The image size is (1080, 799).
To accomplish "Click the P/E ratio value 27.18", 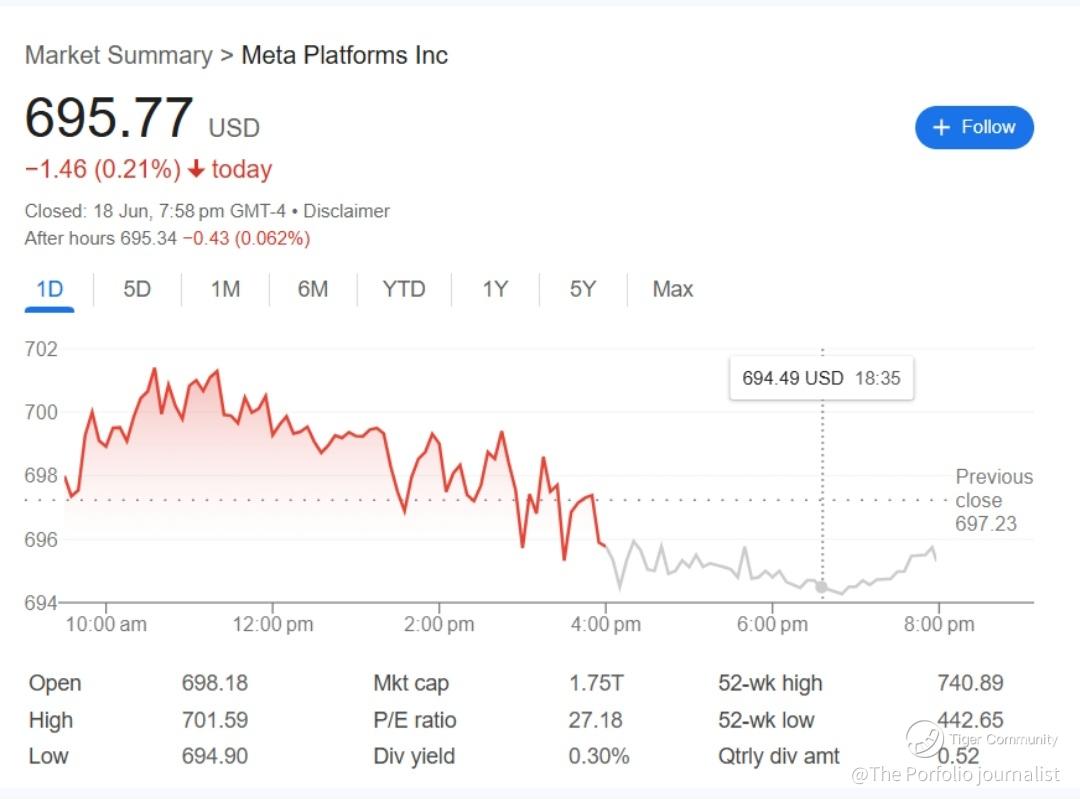I will click(595, 720).
